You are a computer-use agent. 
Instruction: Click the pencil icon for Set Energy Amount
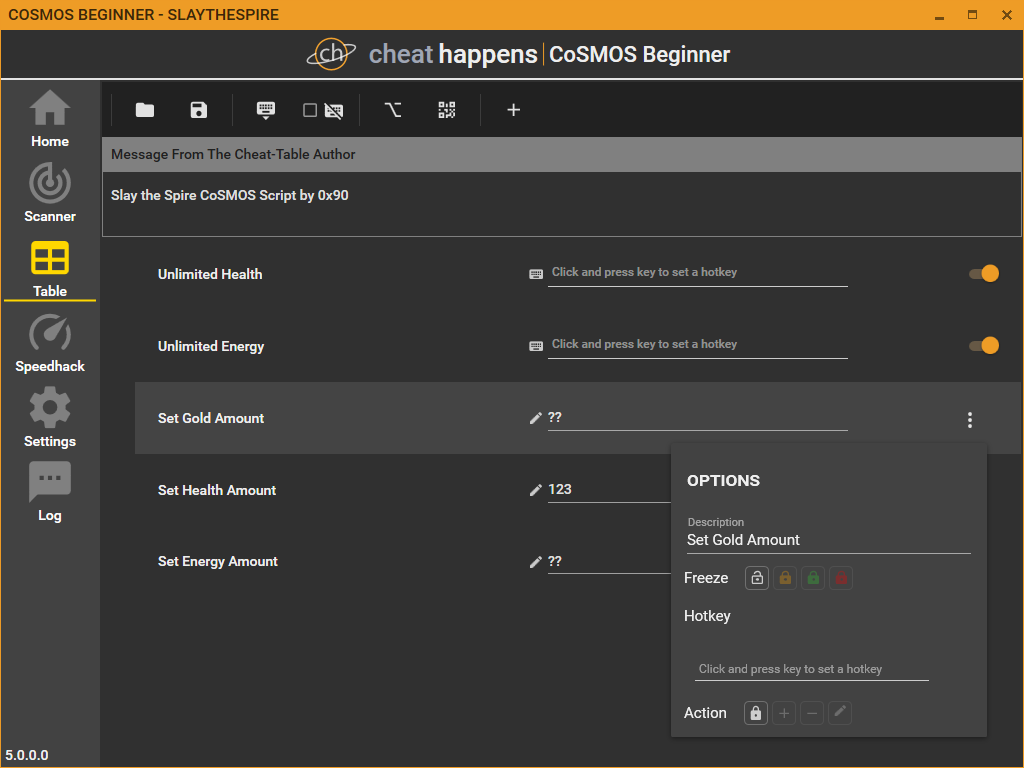click(536, 562)
